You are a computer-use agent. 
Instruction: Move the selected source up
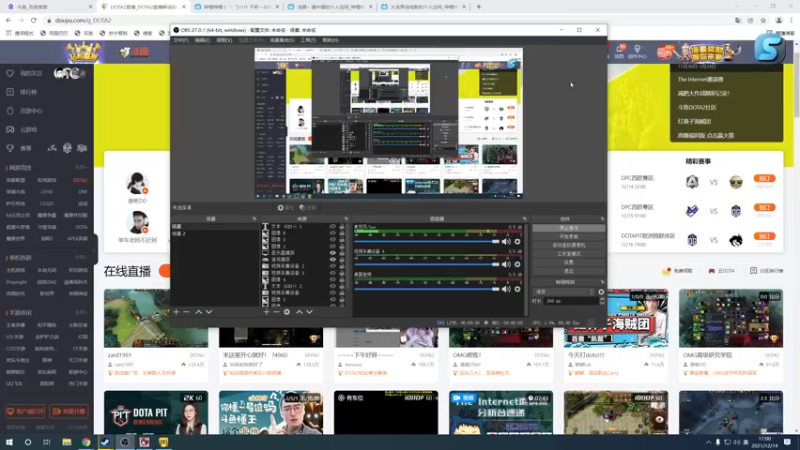tap(299, 312)
